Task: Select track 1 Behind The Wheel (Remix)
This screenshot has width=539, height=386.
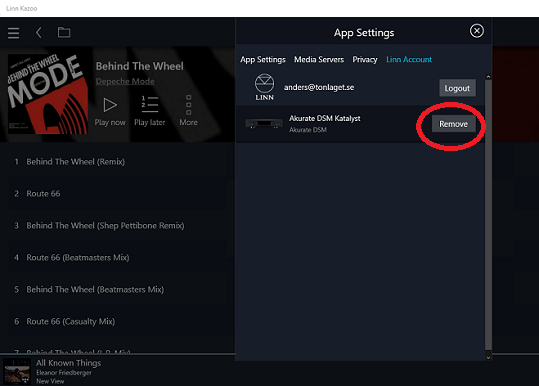Action: pos(118,162)
